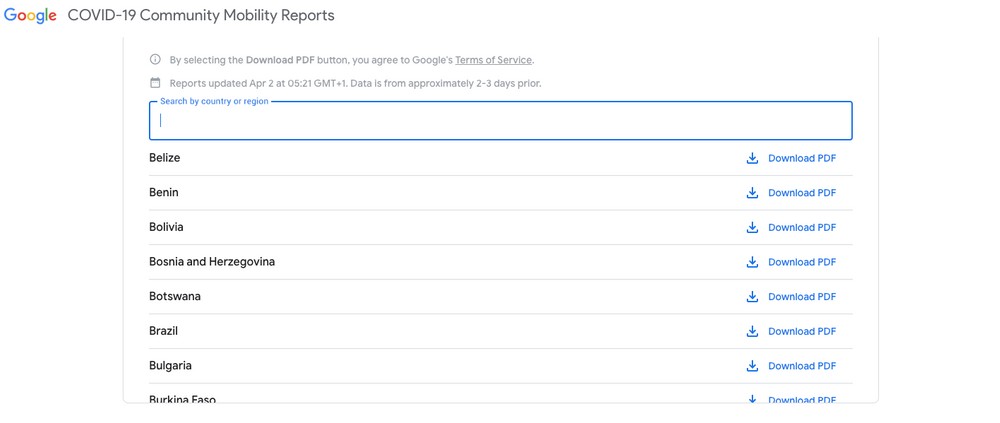Open the Terms of Service link
The width and height of the screenshot is (1000, 423).
494,60
